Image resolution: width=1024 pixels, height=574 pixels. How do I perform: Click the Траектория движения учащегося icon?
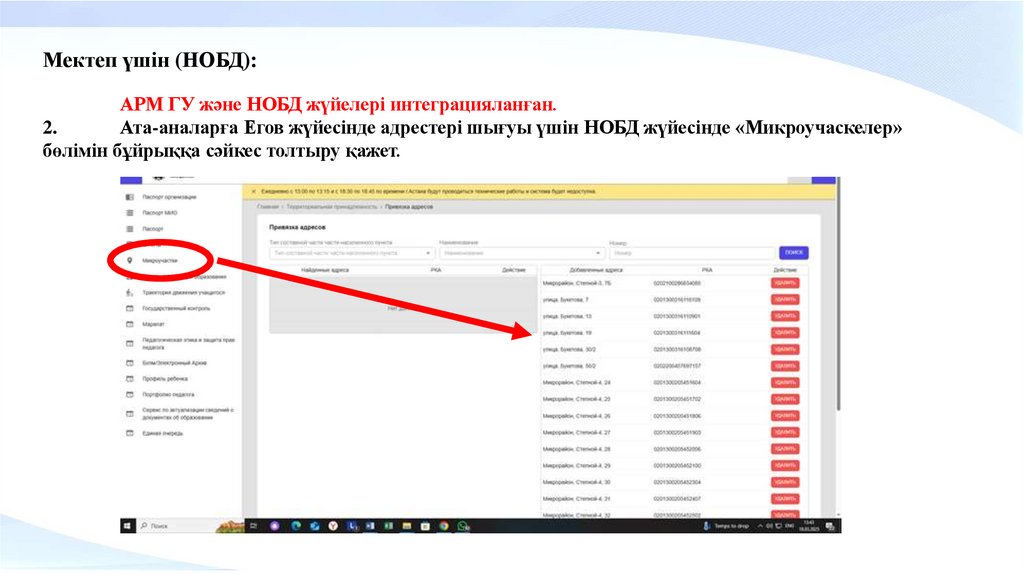click(x=129, y=293)
